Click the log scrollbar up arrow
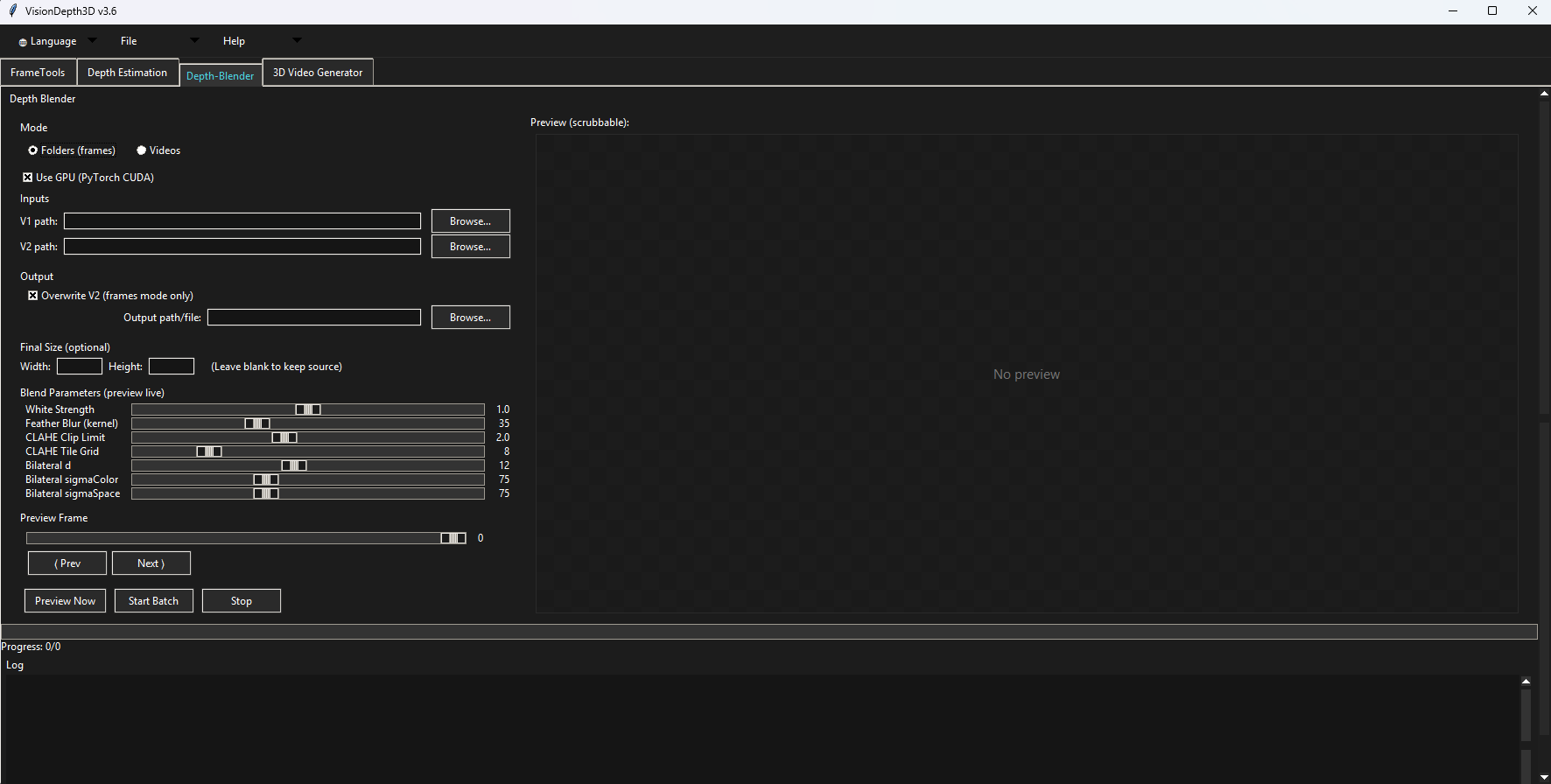 pyautogui.click(x=1526, y=682)
